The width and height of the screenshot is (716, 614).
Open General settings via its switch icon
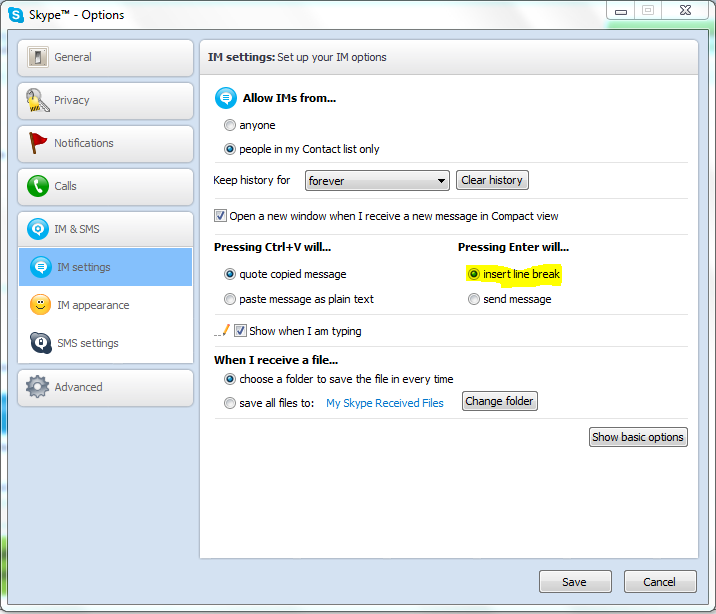[x=37, y=57]
